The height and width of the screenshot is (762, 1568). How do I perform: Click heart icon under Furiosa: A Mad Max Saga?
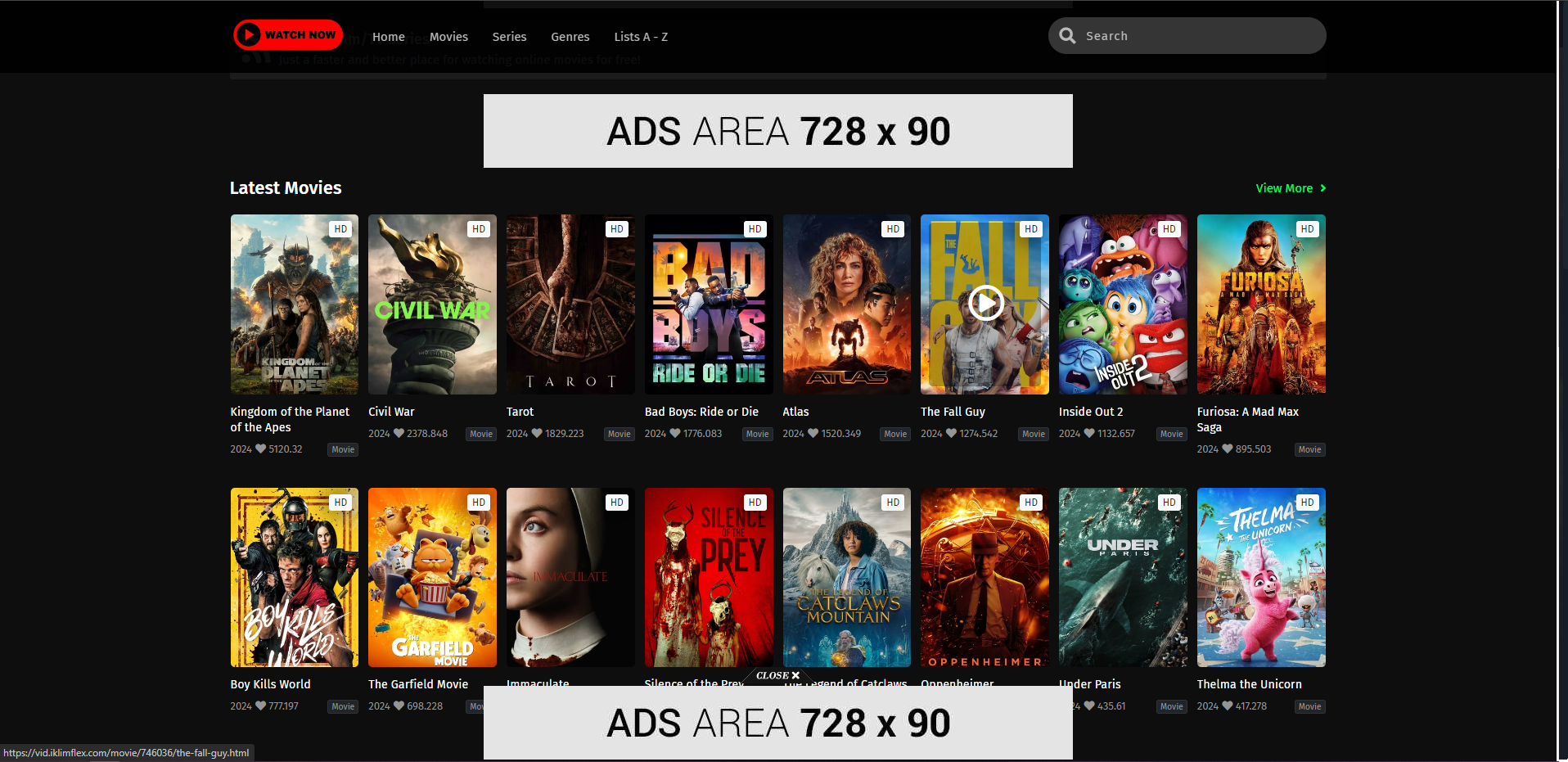tap(1228, 449)
